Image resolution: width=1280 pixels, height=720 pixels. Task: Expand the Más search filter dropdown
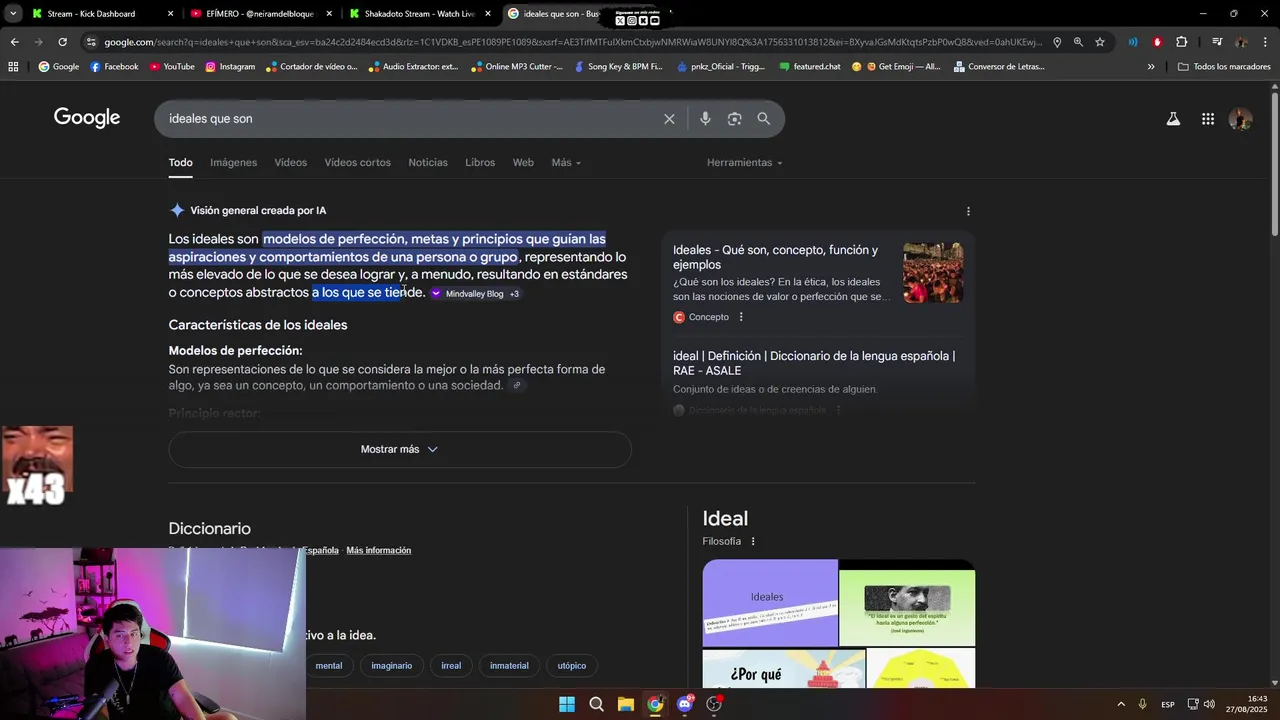566,163
